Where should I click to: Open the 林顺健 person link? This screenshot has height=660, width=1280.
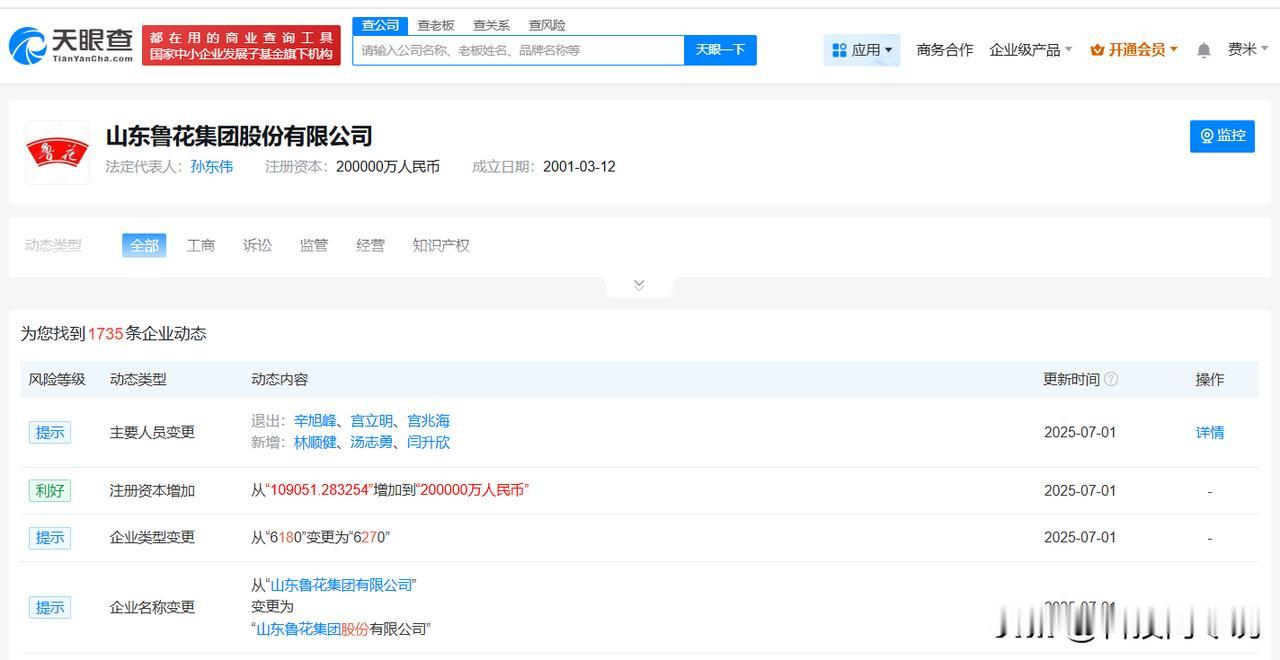316,442
